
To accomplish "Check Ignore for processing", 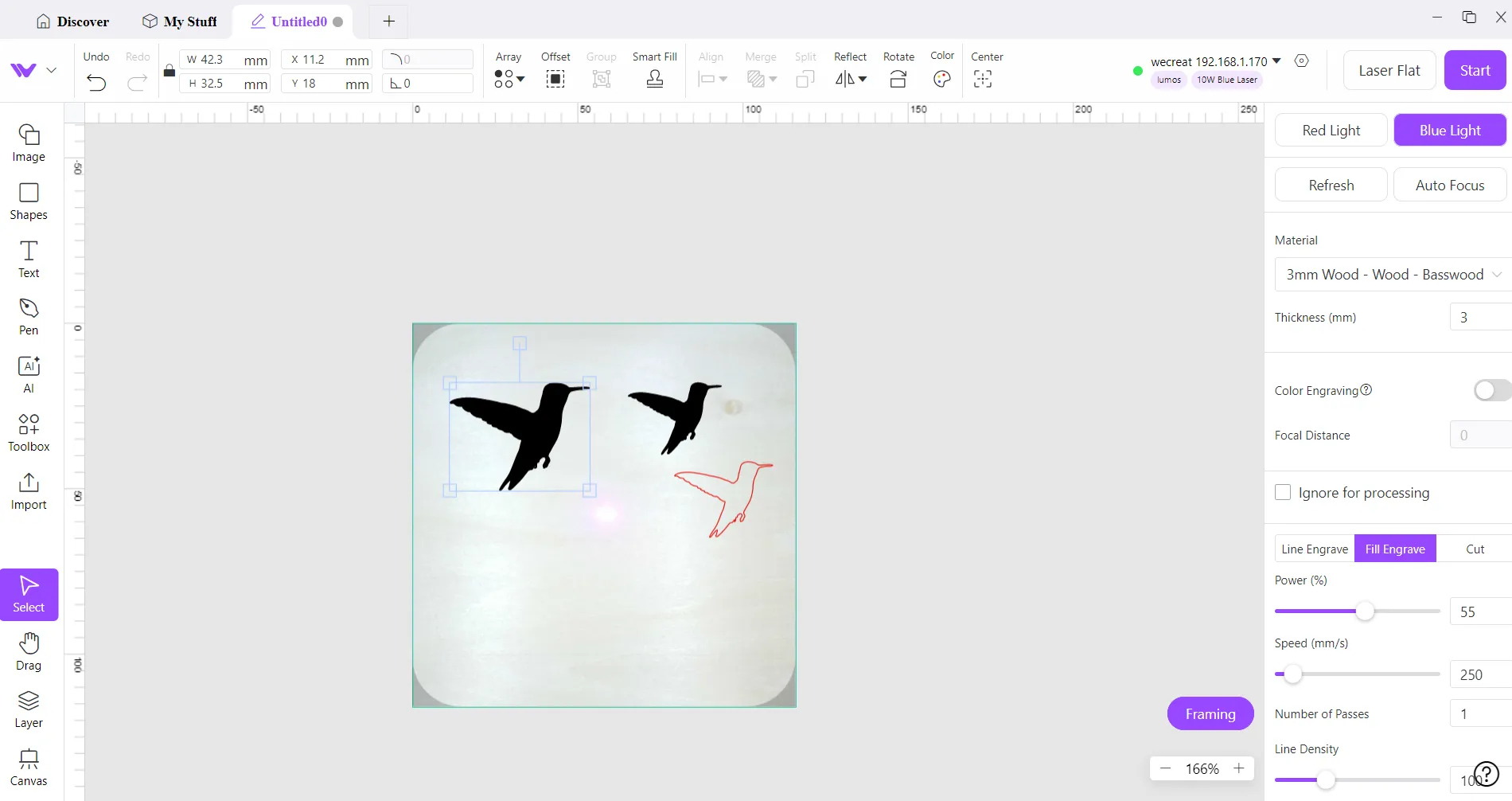I will 1283,492.
